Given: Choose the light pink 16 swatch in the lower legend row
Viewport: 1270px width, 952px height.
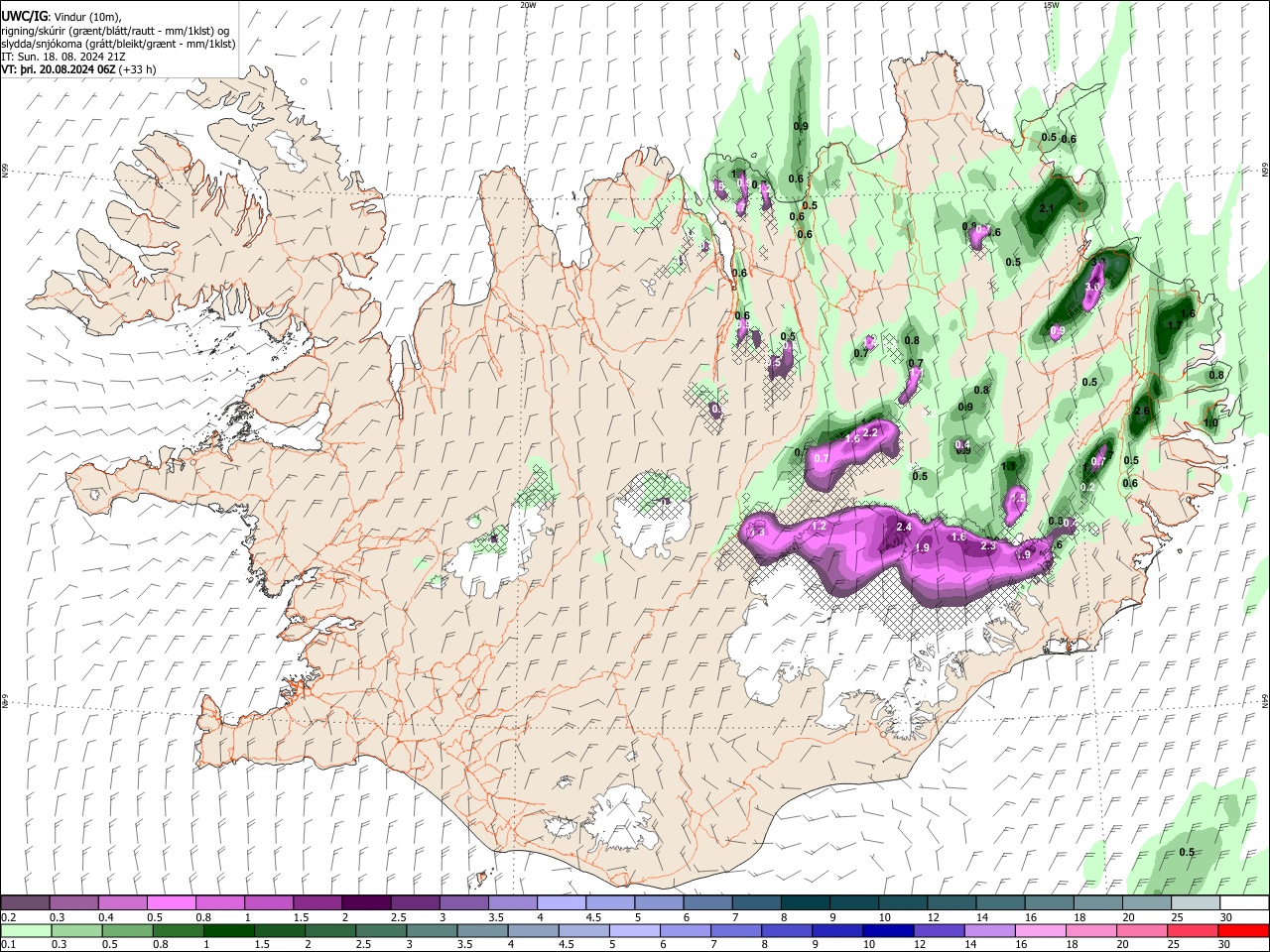Looking at the screenshot, I should tap(1041, 931).
